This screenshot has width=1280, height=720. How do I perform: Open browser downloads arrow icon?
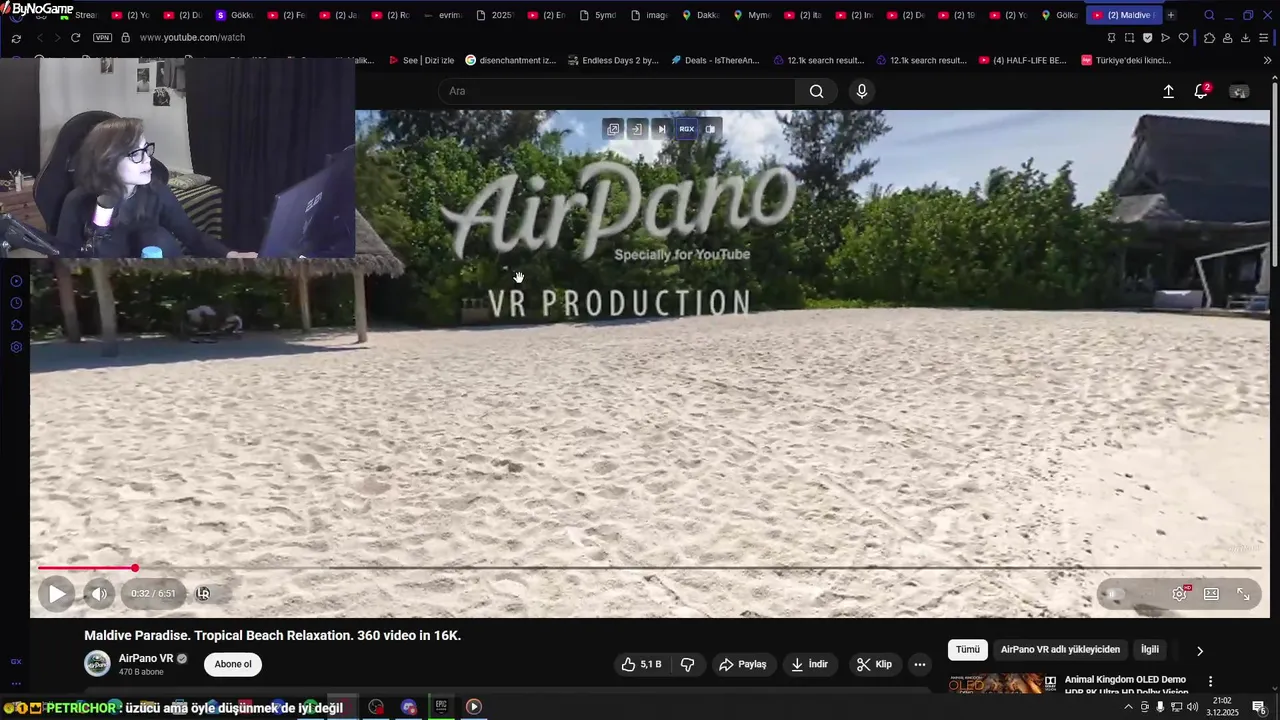coord(1245,37)
